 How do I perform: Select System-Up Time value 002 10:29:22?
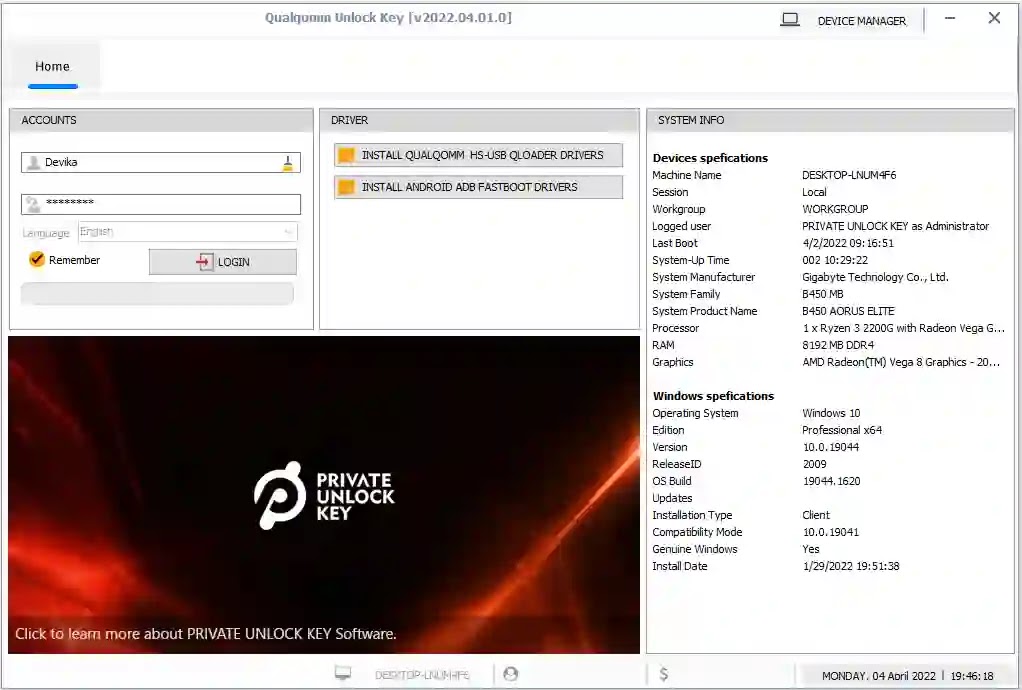point(835,260)
